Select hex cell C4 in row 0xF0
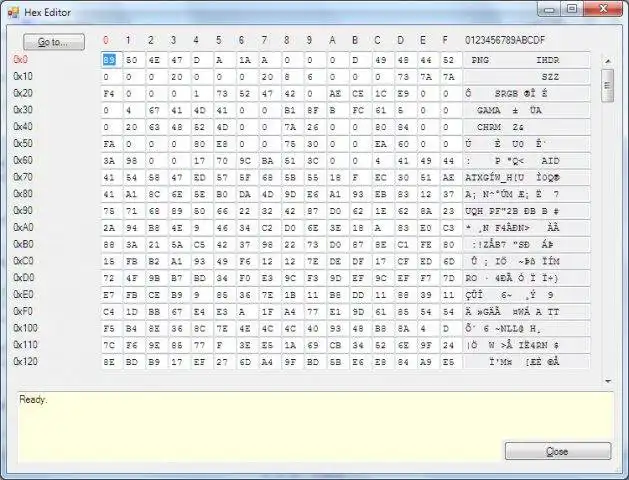 [x=110, y=312]
